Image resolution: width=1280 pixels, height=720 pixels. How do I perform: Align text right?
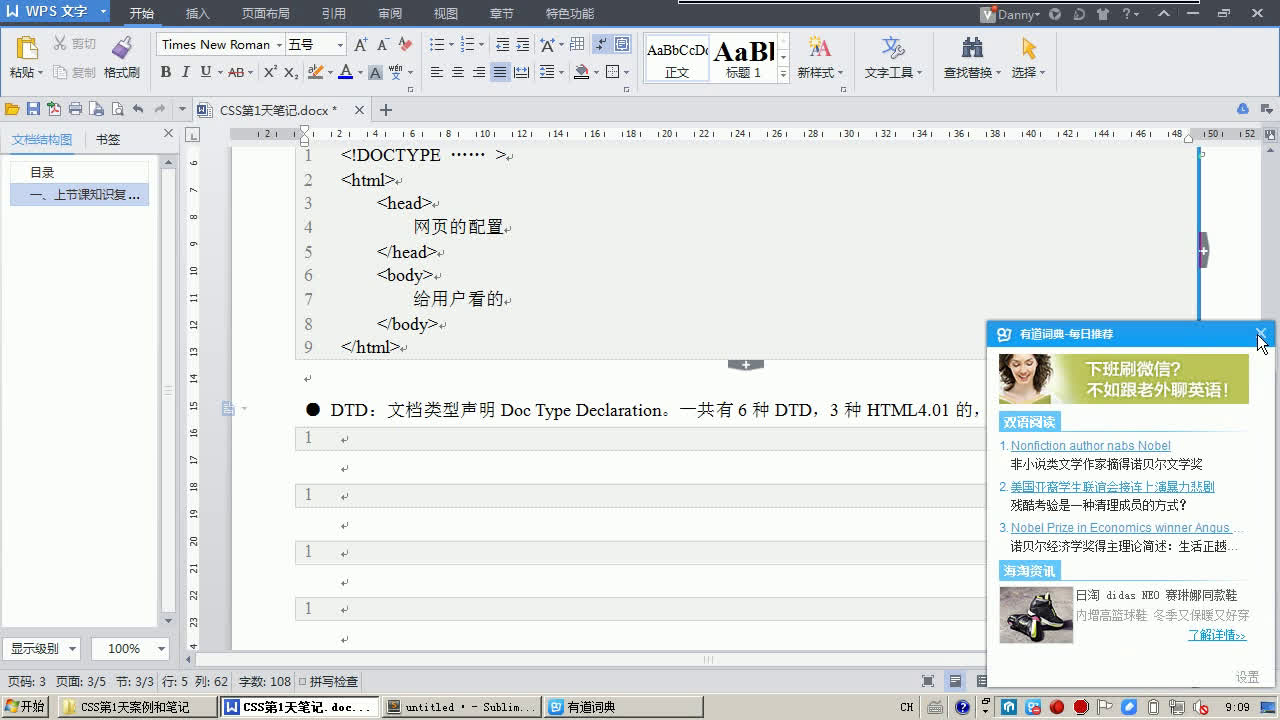click(479, 72)
